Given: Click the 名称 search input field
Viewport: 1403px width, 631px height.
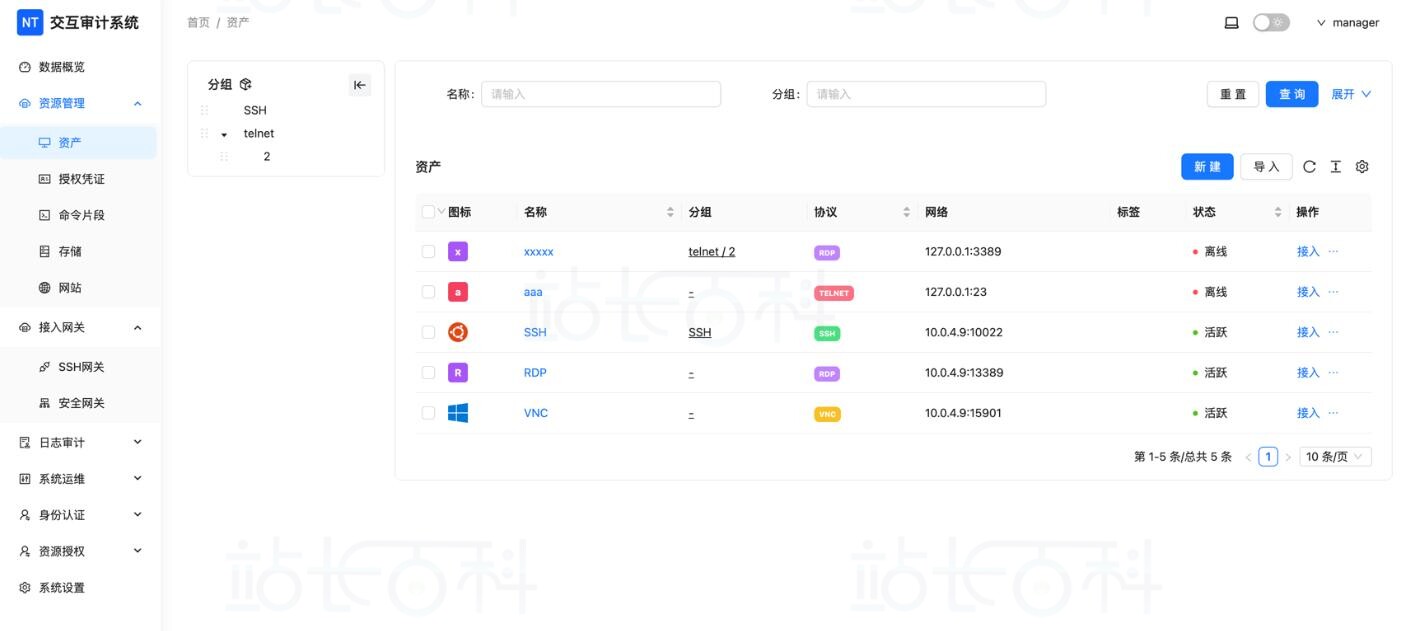Looking at the screenshot, I should [600, 94].
